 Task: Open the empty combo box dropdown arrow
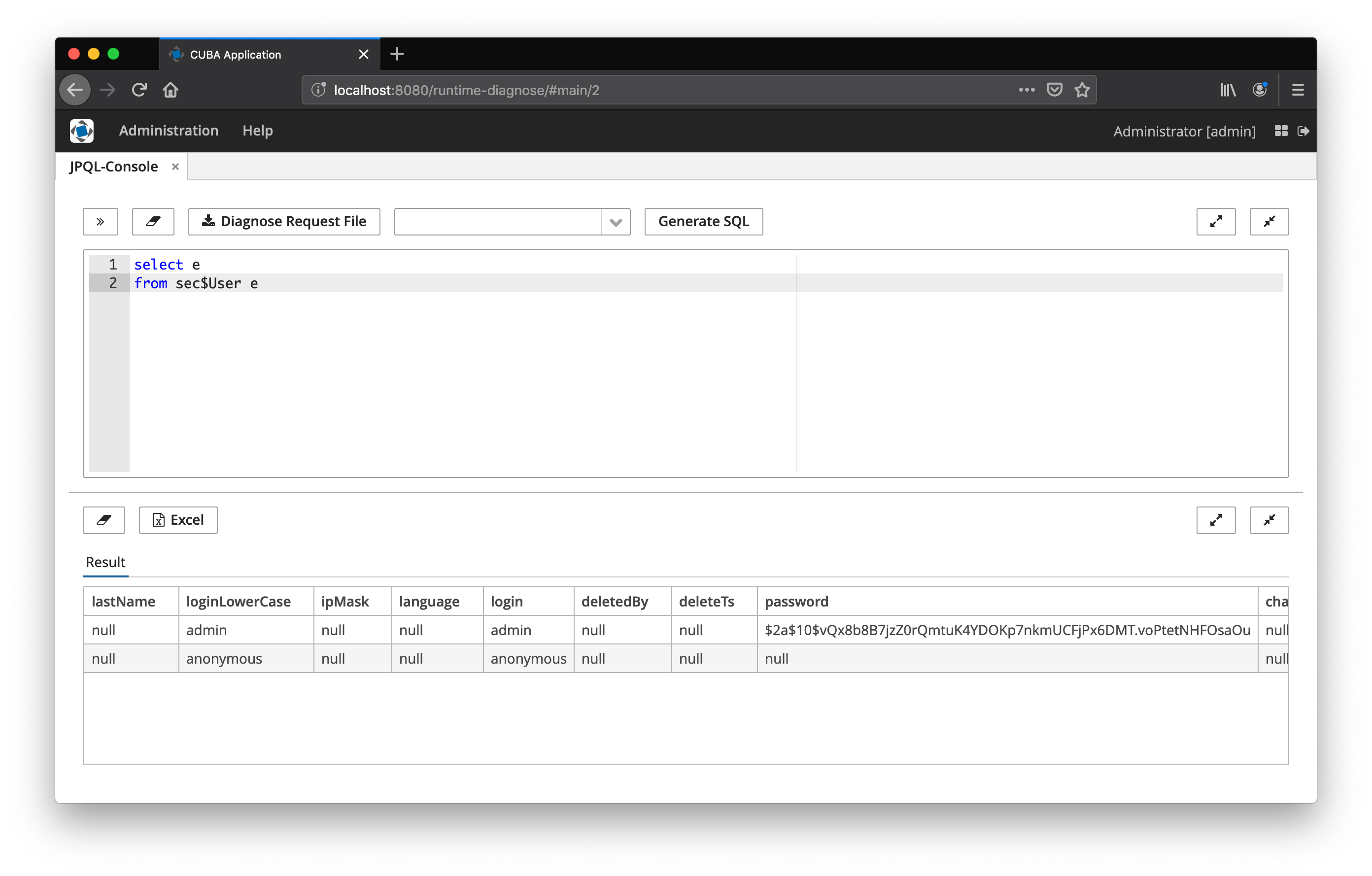616,222
